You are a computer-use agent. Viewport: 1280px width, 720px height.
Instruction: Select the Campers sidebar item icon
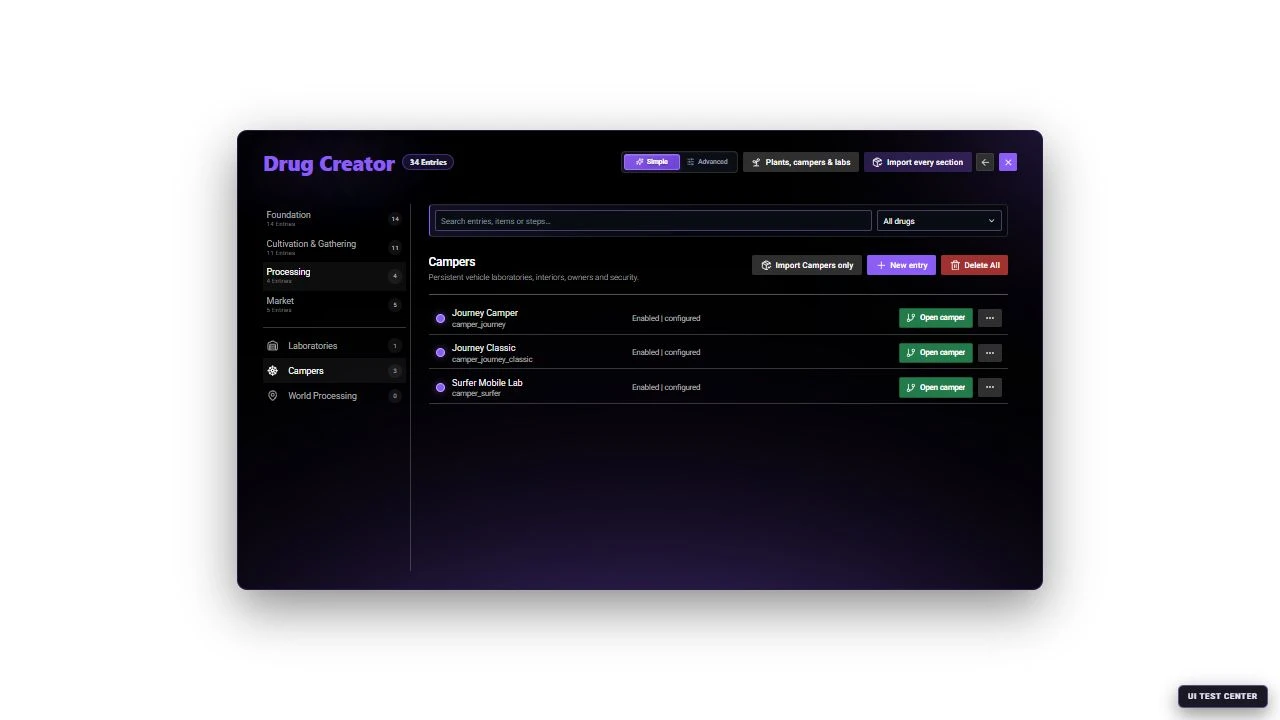[x=272, y=371]
